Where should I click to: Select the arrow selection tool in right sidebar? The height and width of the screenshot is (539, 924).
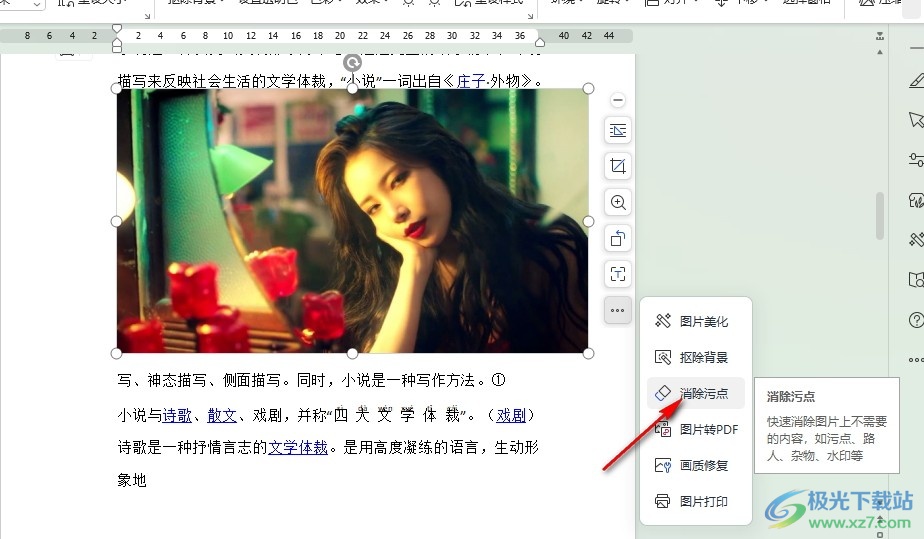(915, 120)
